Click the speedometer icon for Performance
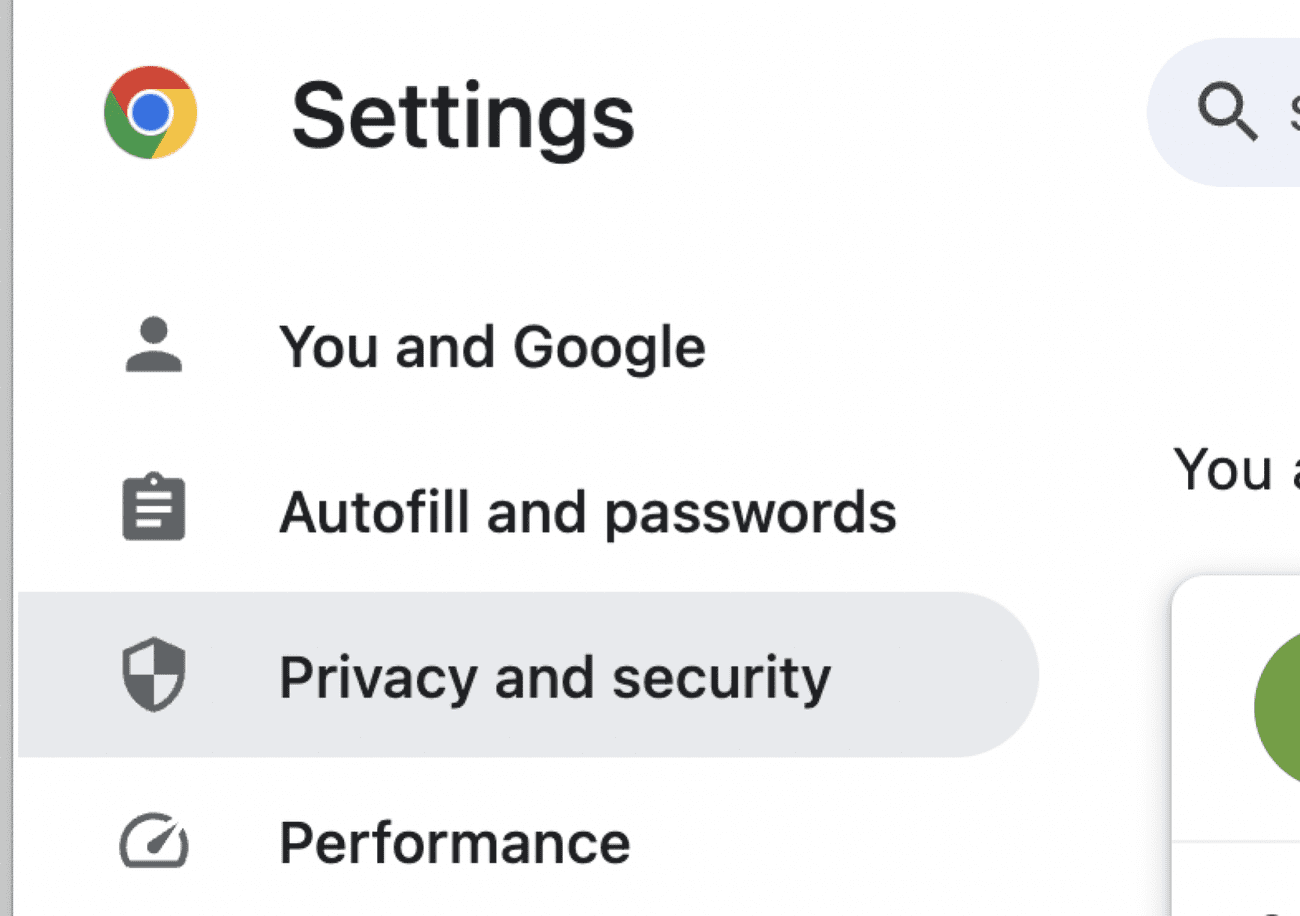1300x916 pixels. (154, 841)
